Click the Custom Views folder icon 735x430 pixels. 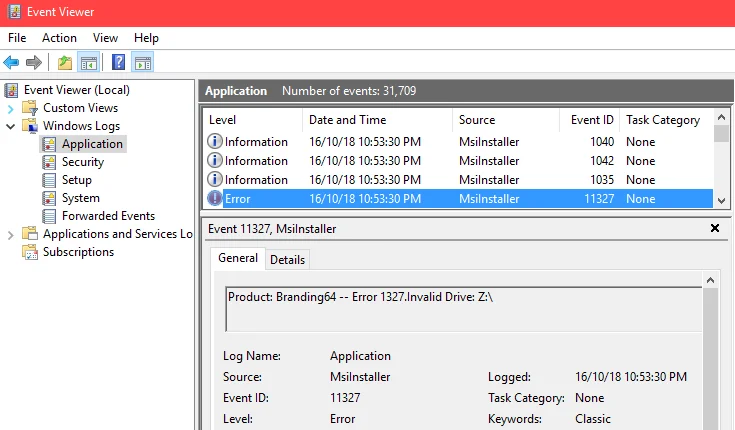pyautogui.click(x=30, y=108)
